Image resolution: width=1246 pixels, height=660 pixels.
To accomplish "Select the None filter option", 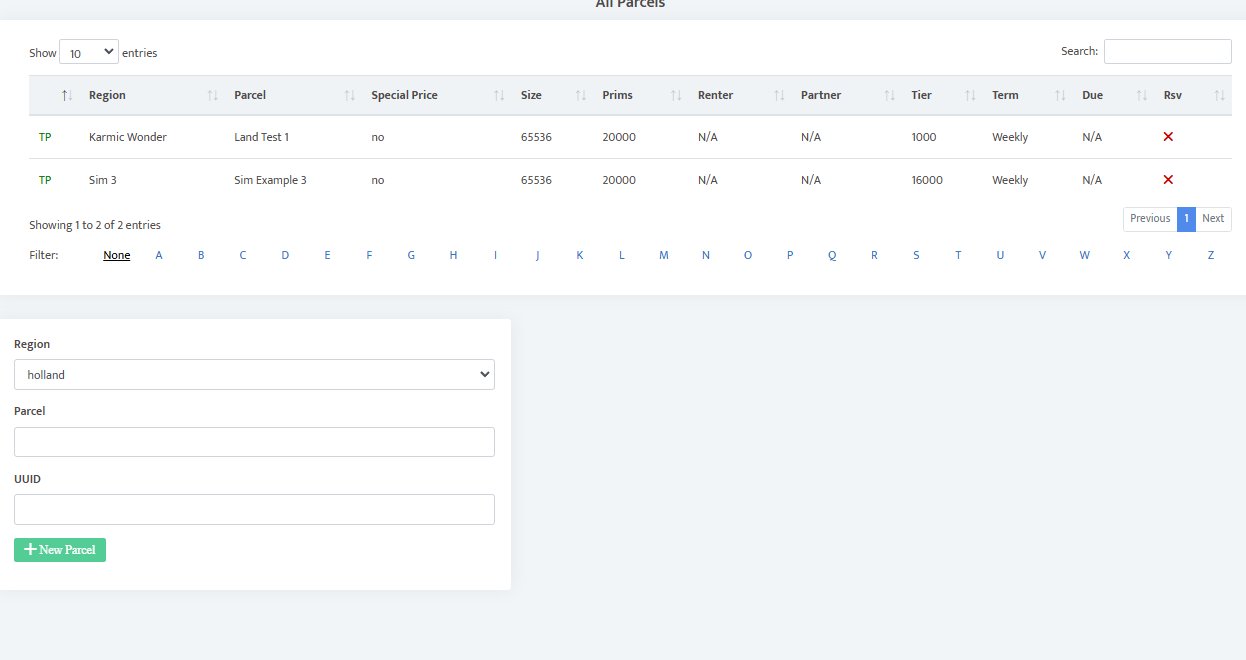I will click(117, 255).
